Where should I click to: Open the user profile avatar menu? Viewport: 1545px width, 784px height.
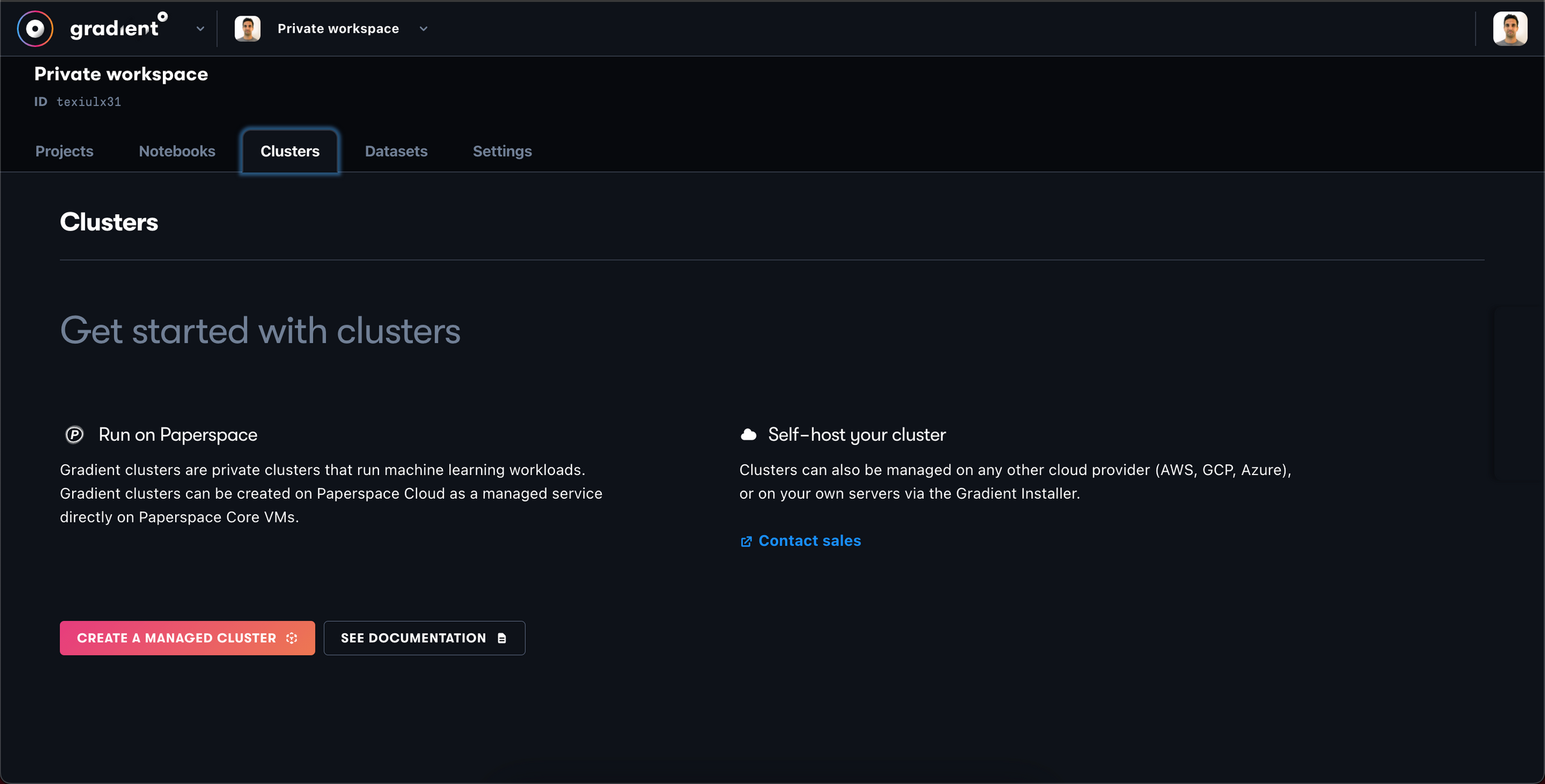1510,28
